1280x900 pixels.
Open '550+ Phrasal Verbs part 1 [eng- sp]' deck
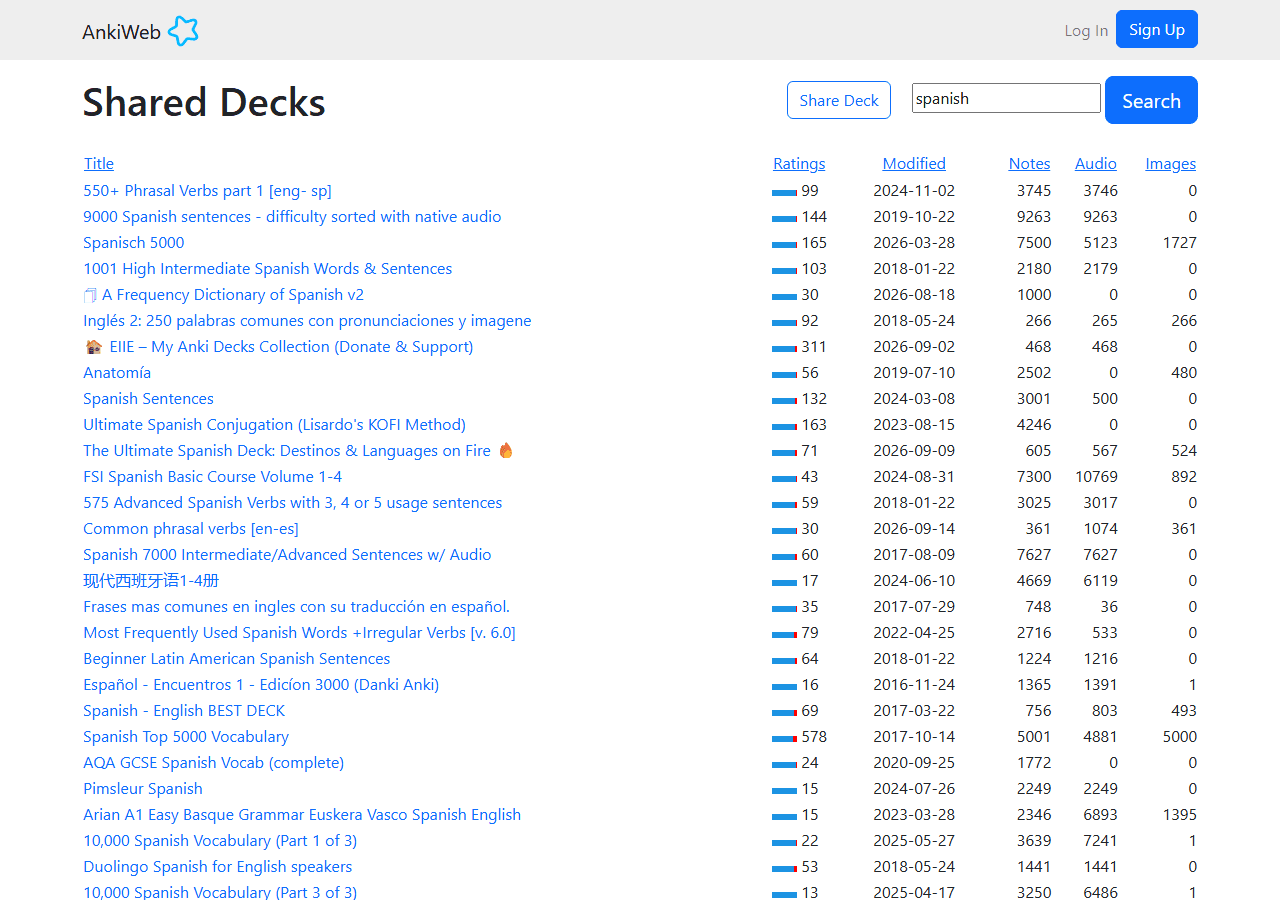(x=207, y=190)
